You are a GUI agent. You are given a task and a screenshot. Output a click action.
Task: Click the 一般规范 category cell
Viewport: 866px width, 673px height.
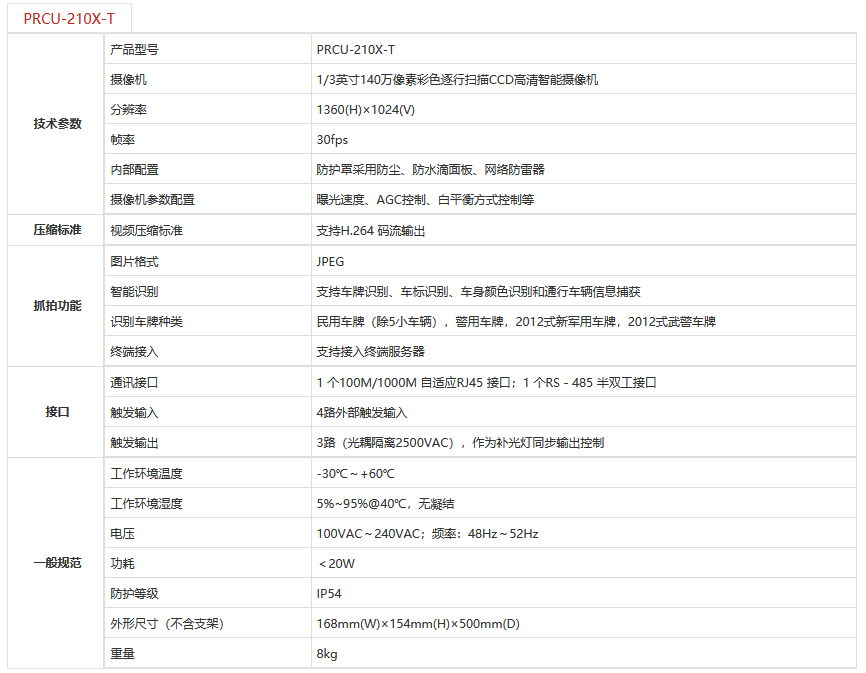pos(57,563)
